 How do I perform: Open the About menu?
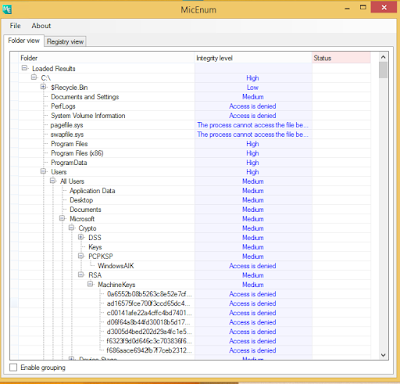pos(41,26)
